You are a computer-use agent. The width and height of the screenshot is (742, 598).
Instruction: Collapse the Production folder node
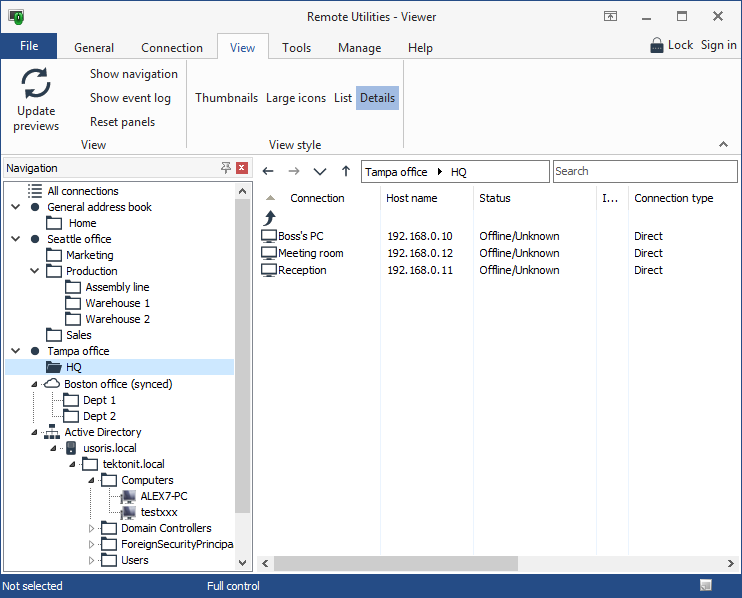35,271
